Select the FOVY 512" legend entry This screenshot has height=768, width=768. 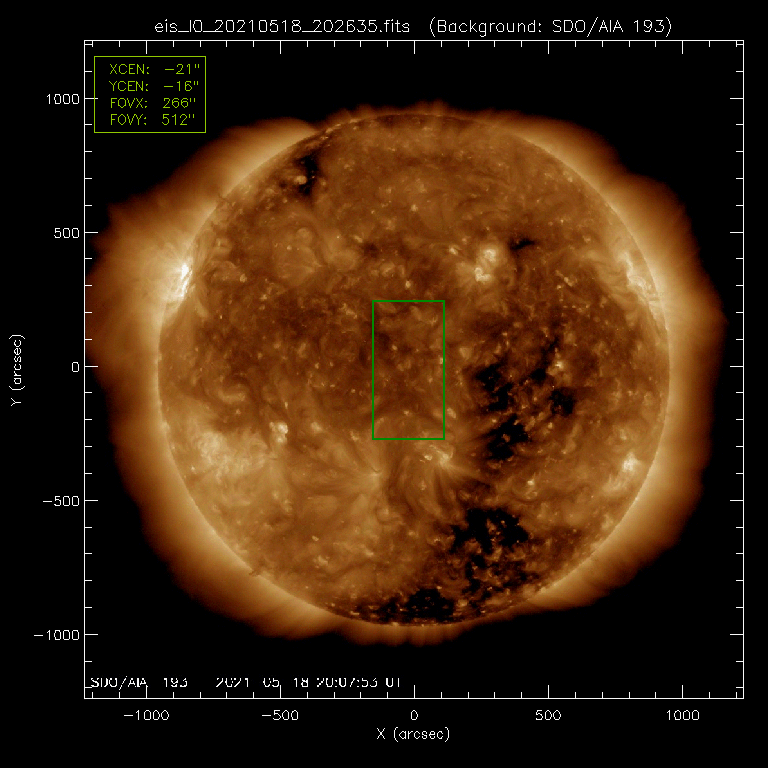click(149, 120)
